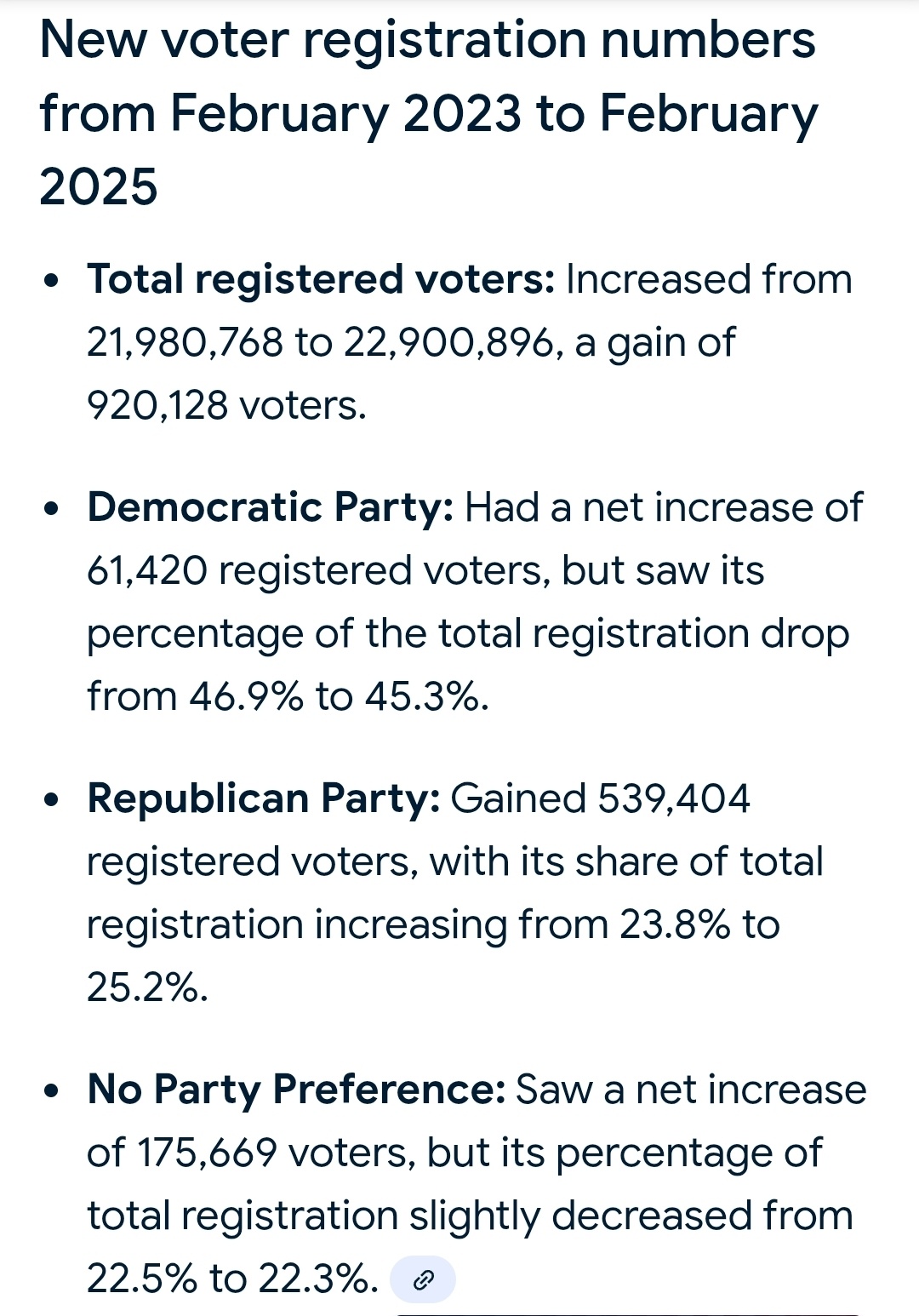Click the "22.5% to 22.3%" text
919x1316 pixels.
(231, 1279)
